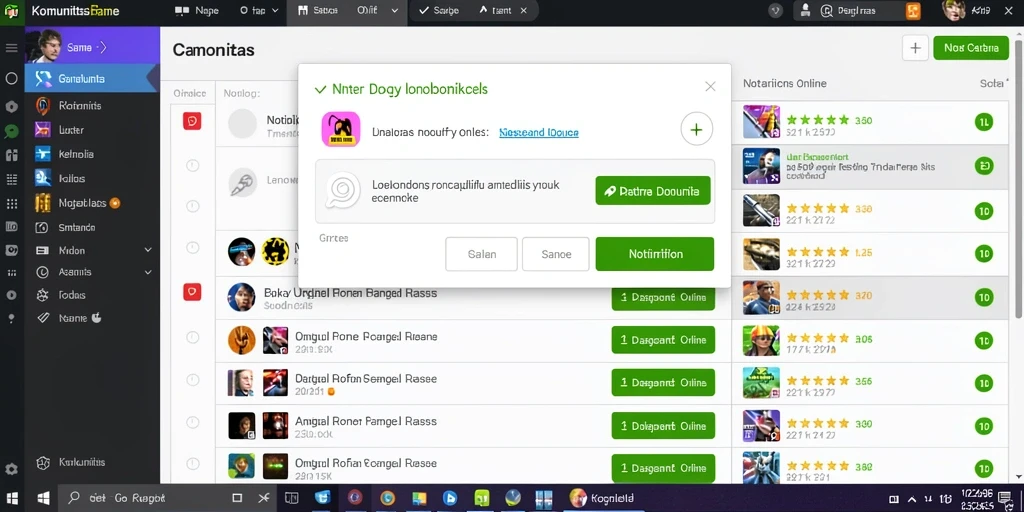The width and height of the screenshot is (1024, 512).
Task: Select the Luder sidebar entry
Action: tap(92, 130)
